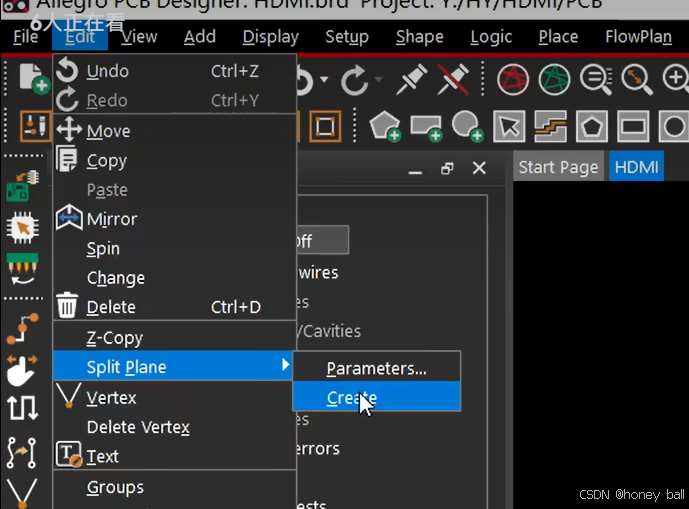
Task: Open the FlowPlan menu
Action: tap(638, 36)
